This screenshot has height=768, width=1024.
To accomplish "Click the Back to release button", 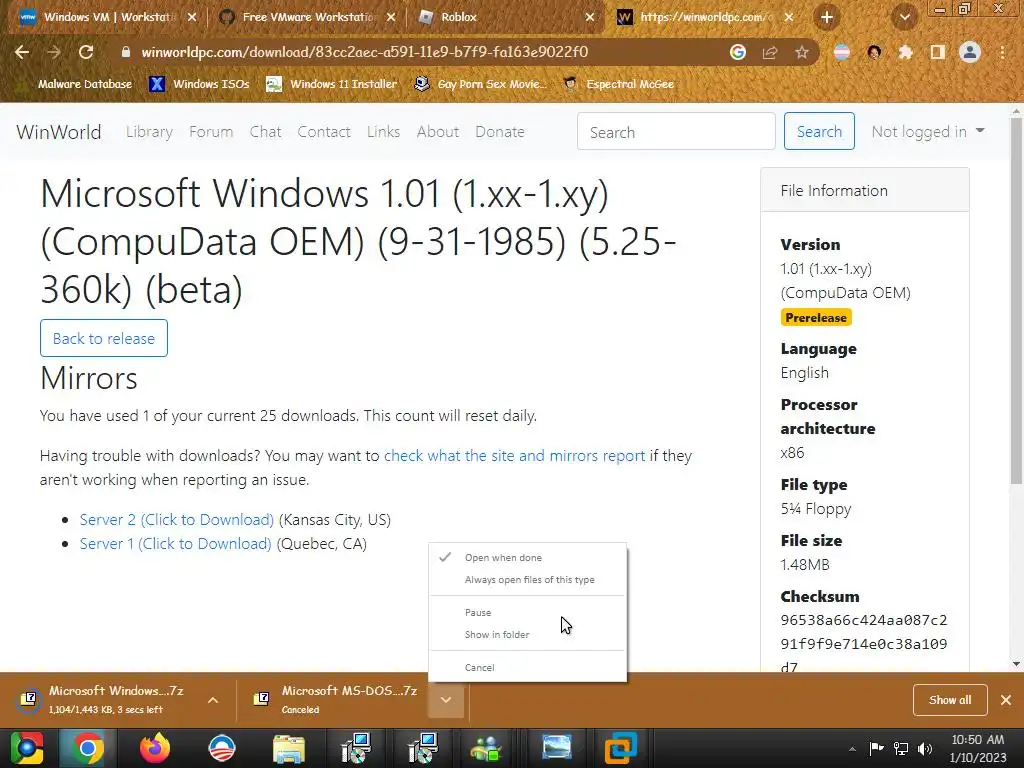I will pos(104,338).
